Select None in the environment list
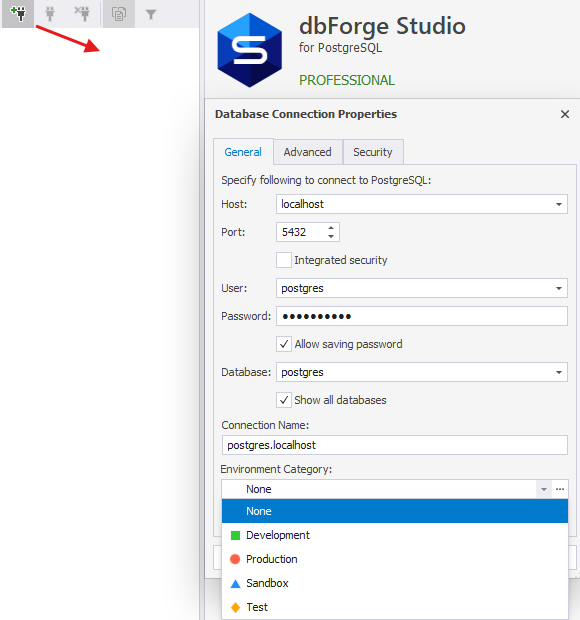580x620 pixels. pos(395,511)
